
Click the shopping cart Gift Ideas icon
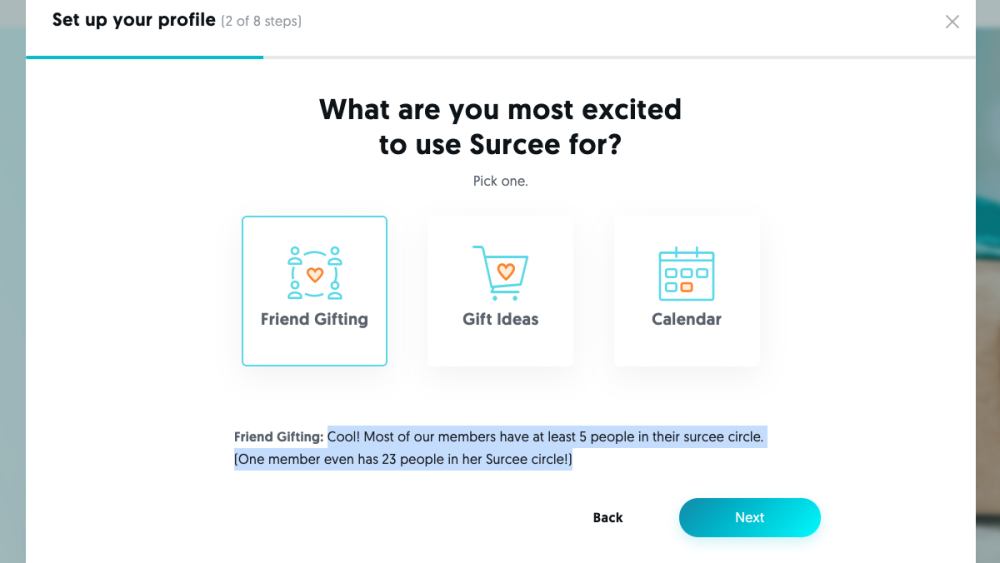[x=500, y=272]
